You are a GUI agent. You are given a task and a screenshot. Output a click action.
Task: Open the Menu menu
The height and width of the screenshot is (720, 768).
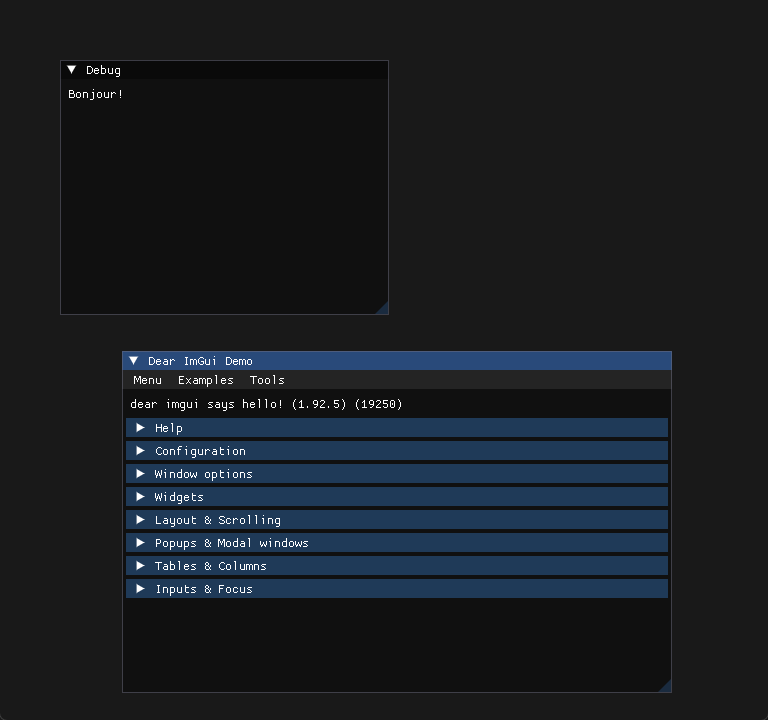147,380
